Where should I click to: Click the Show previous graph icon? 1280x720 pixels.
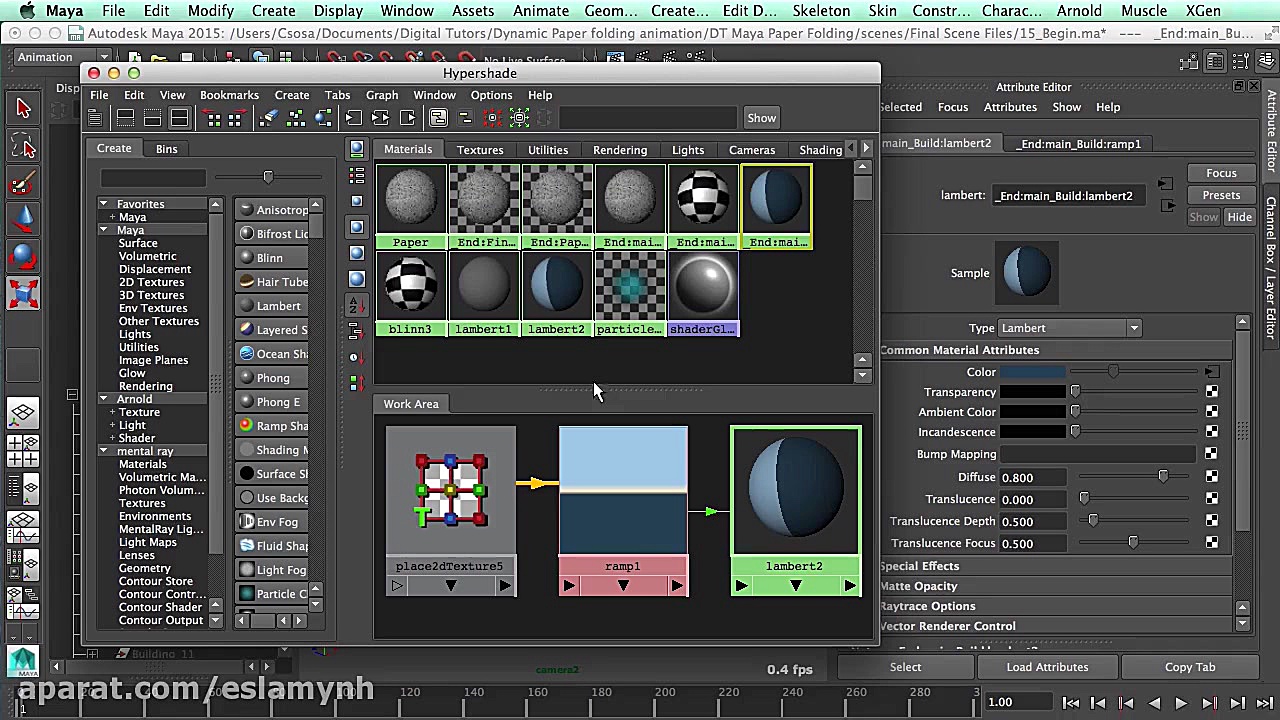click(x=213, y=118)
